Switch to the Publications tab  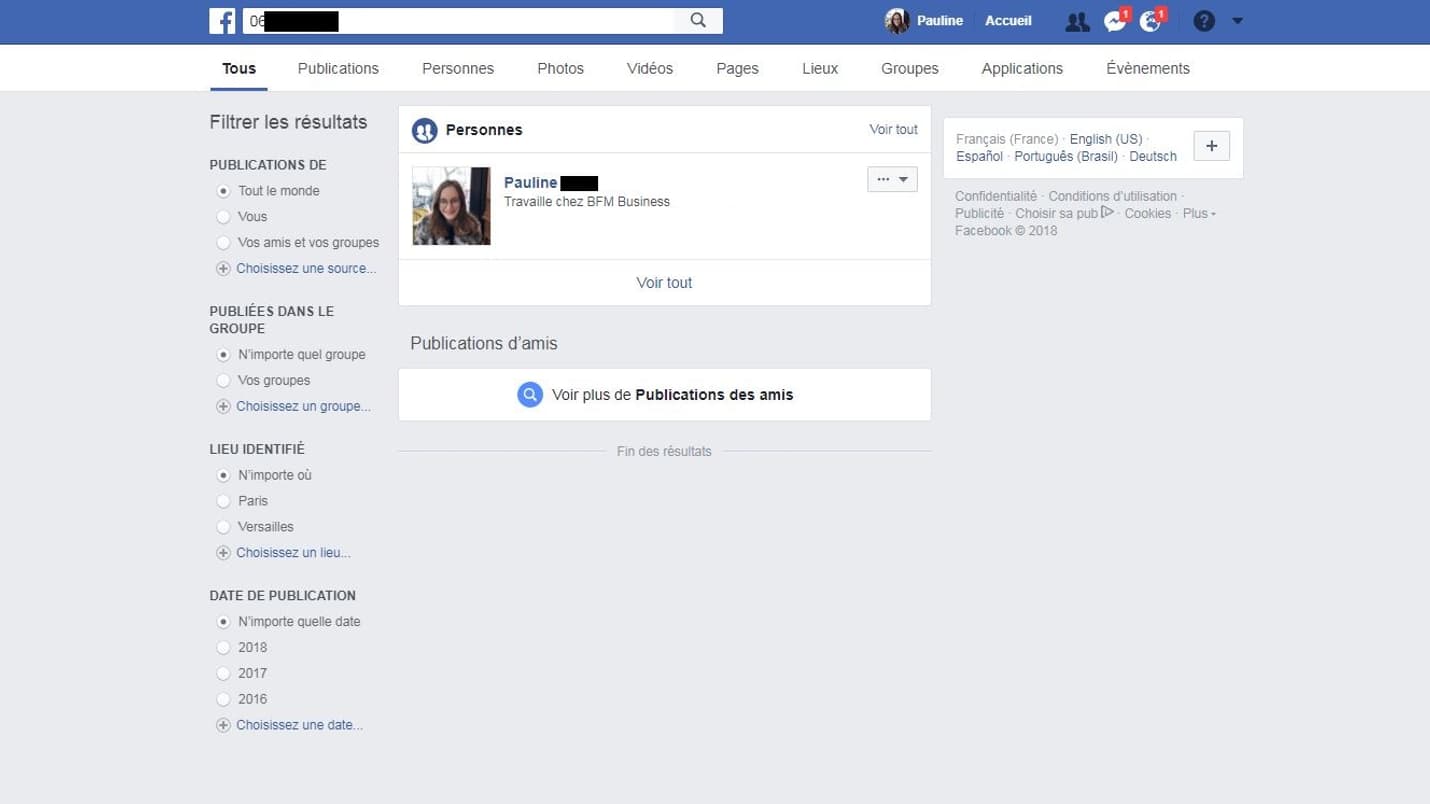click(x=338, y=69)
